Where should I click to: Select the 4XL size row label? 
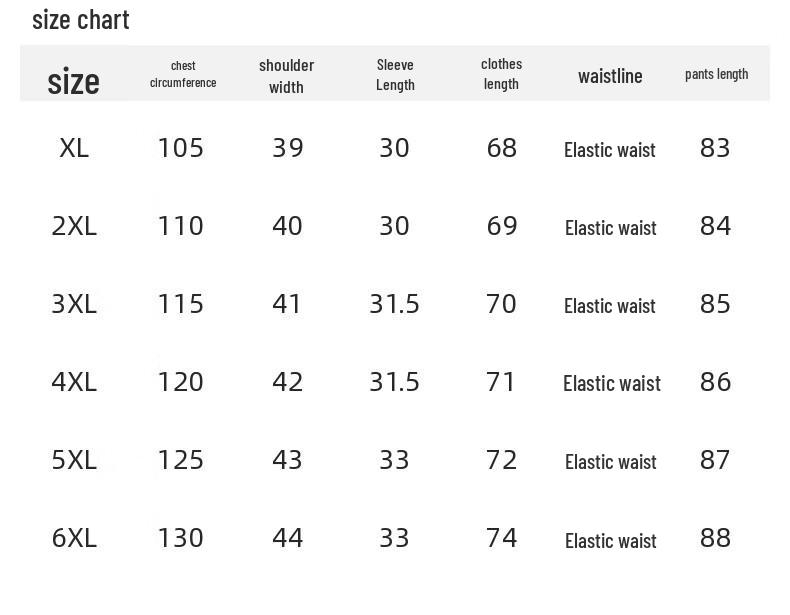(74, 382)
